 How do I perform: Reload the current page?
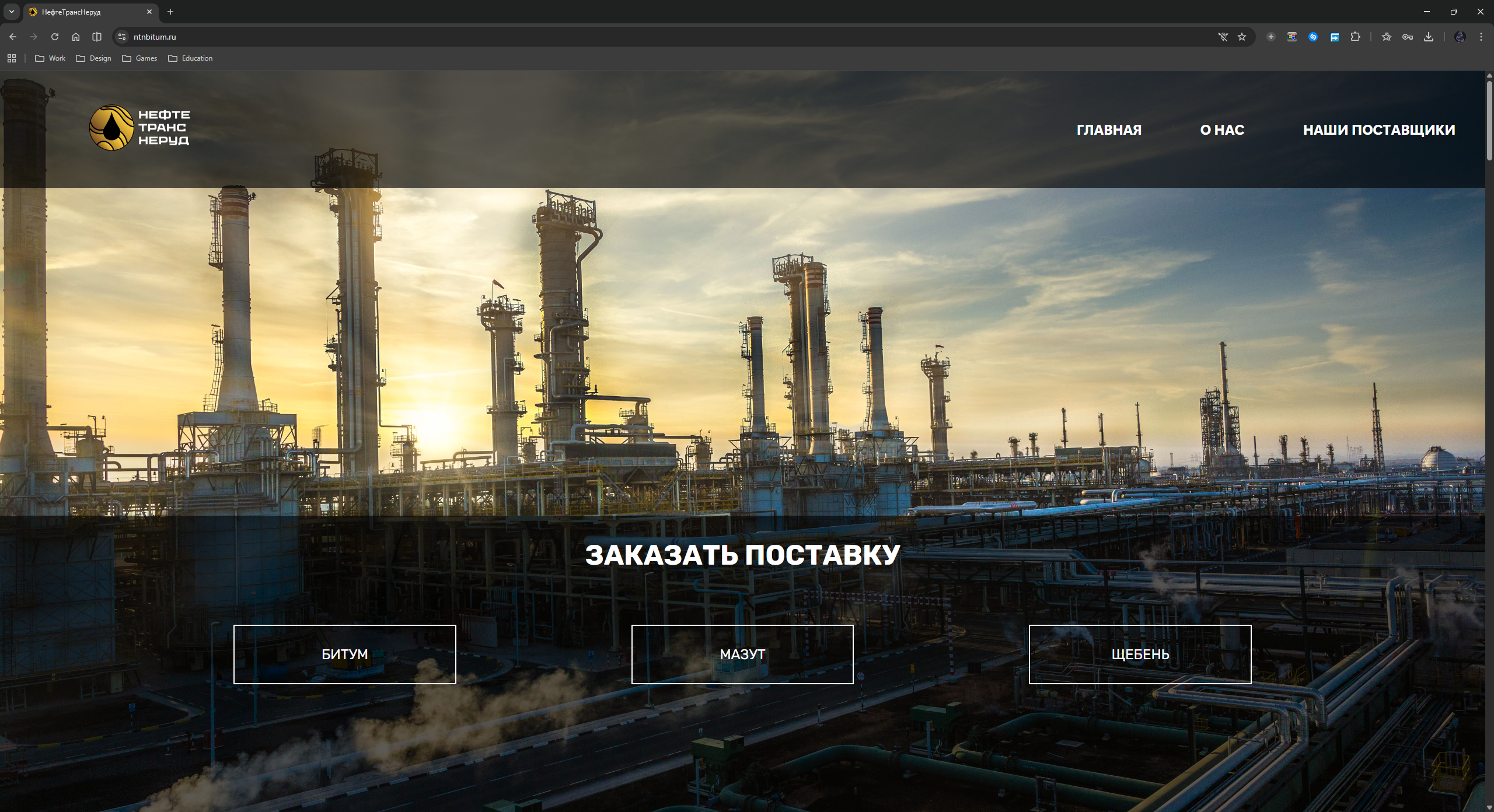coord(55,37)
